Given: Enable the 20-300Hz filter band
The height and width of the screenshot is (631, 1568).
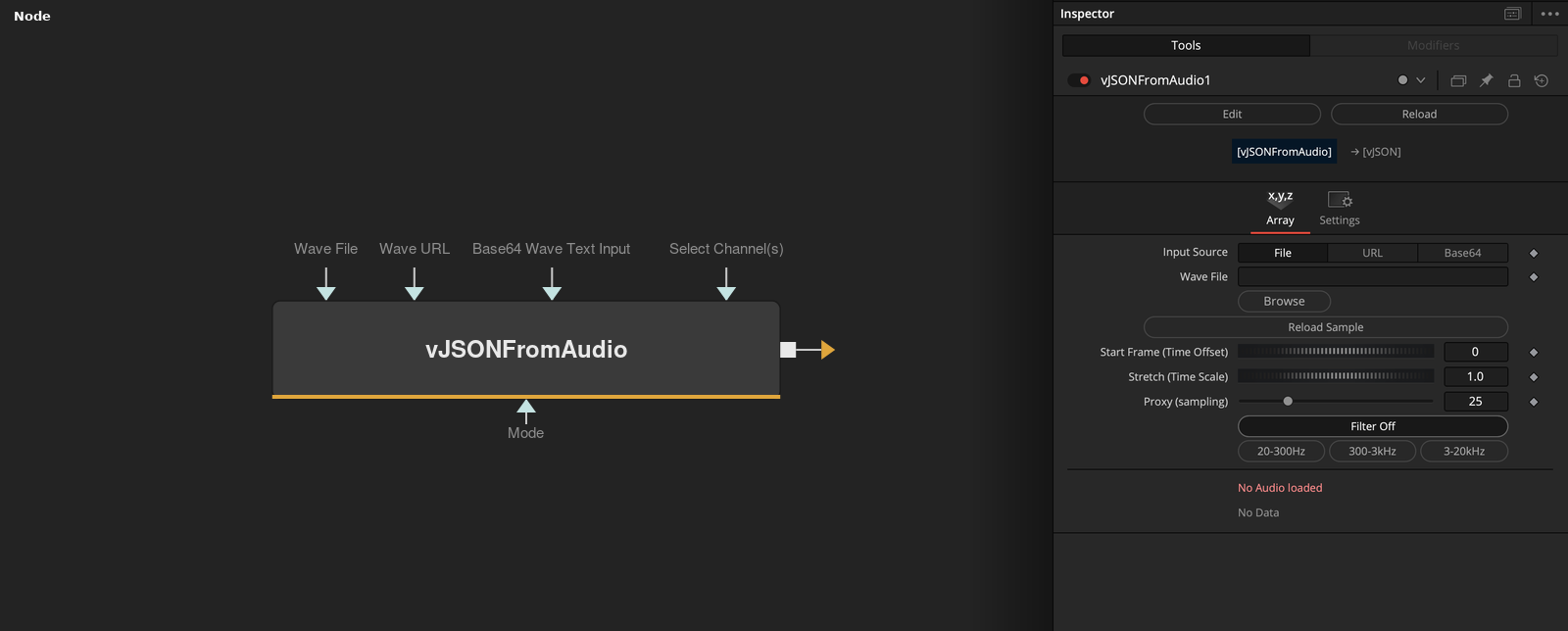Looking at the screenshot, I should coord(1281,452).
